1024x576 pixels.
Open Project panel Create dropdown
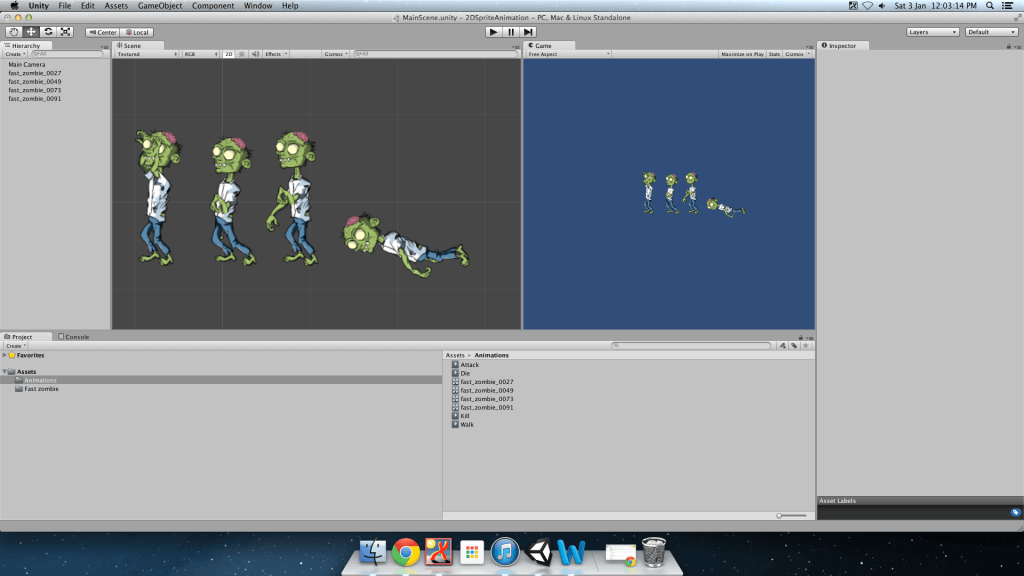[15, 346]
